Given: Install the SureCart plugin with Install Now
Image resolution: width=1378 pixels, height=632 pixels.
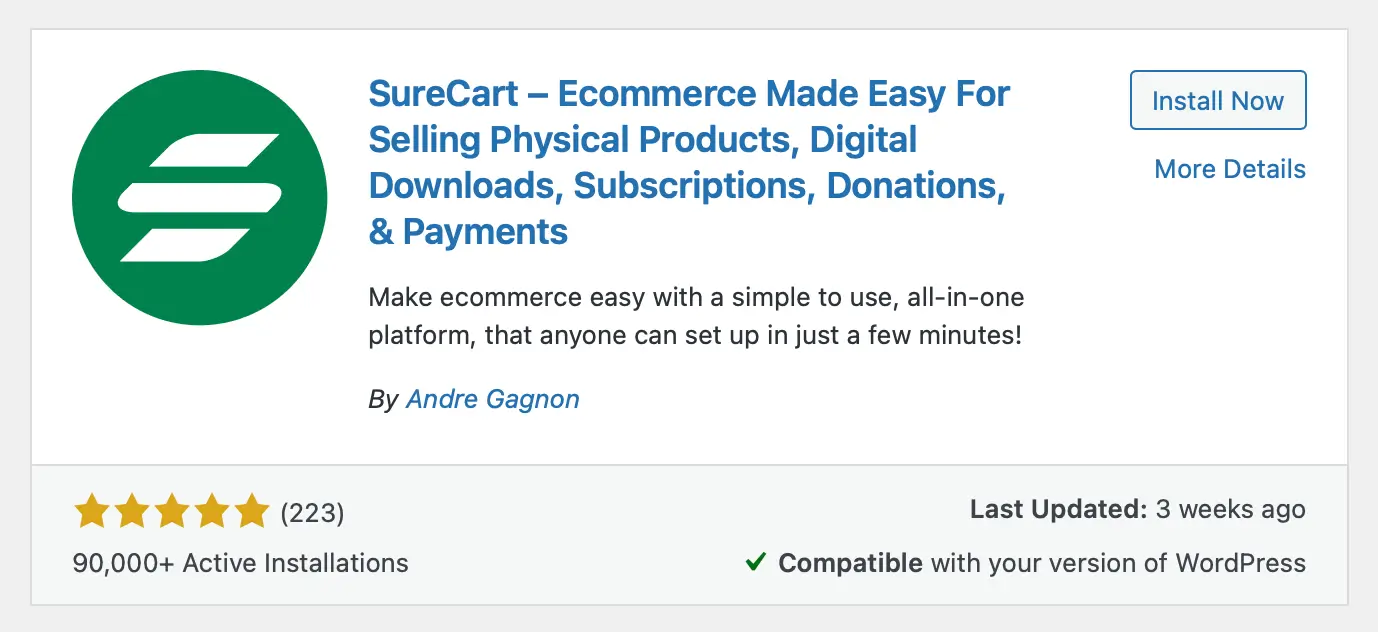Looking at the screenshot, I should [x=1218, y=100].
